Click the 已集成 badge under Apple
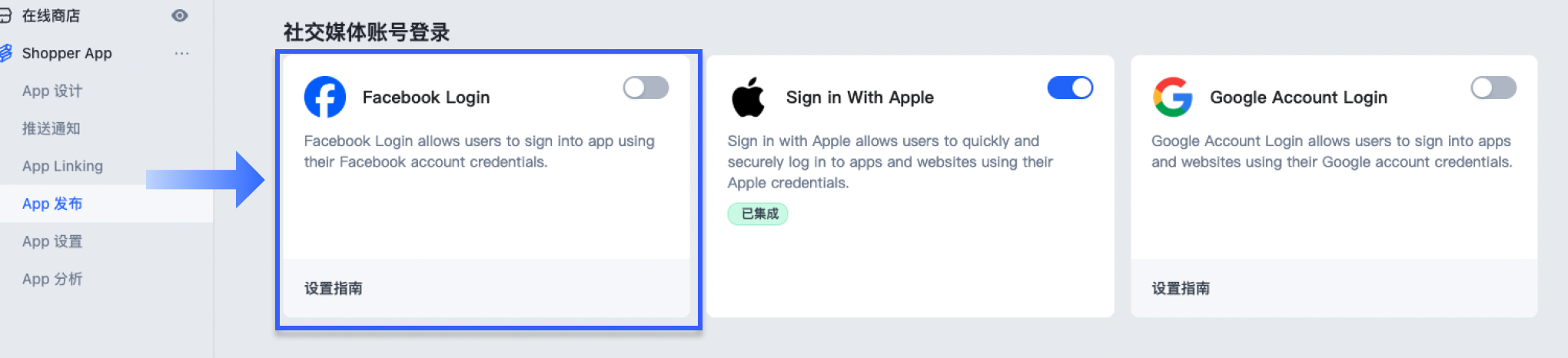Screen dimensions: 1568x358 pos(758,214)
